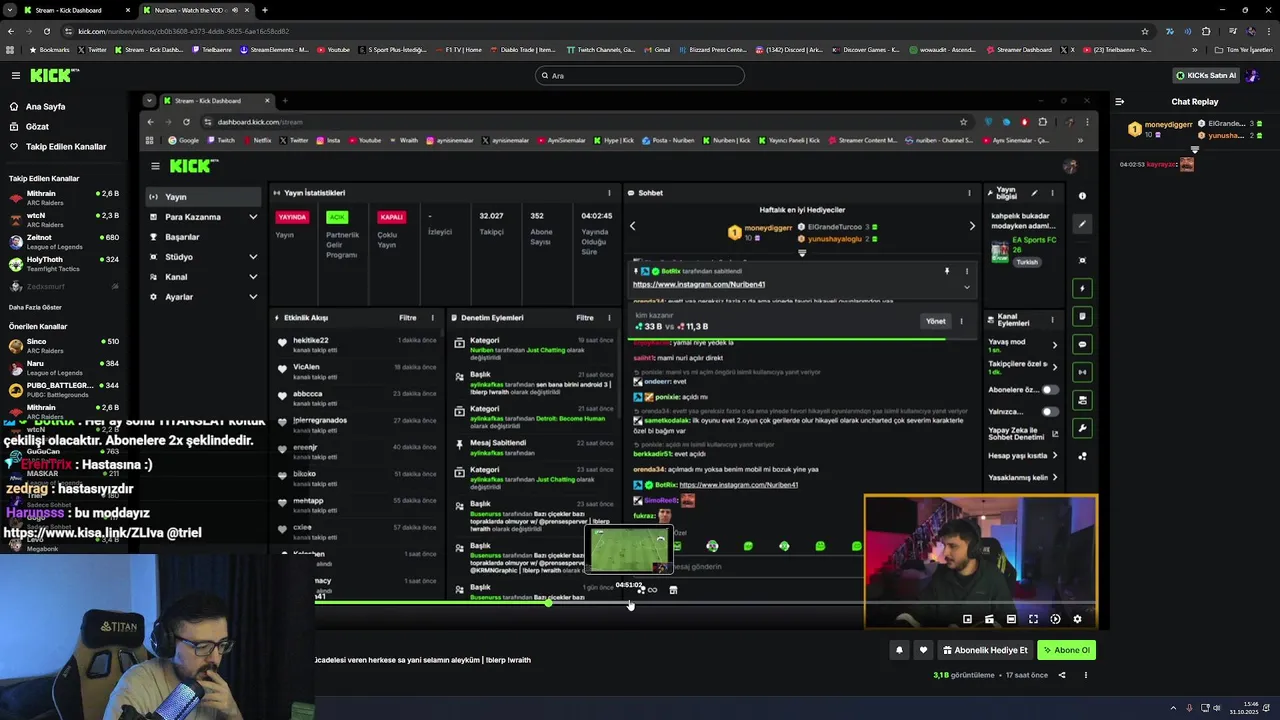
Task: Open PUBG_BATTLEGR... recommended channel
Action: point(63,389)
